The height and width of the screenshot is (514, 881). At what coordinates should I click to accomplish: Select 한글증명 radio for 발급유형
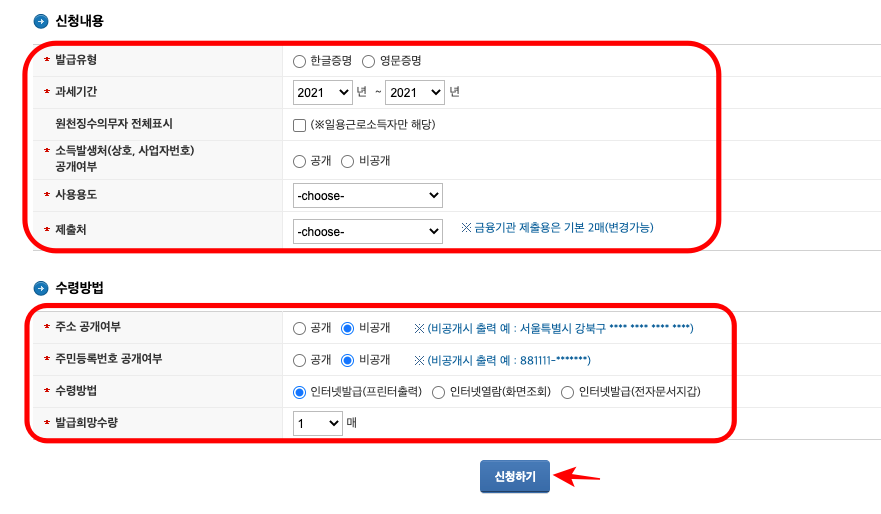coord(299,61)
